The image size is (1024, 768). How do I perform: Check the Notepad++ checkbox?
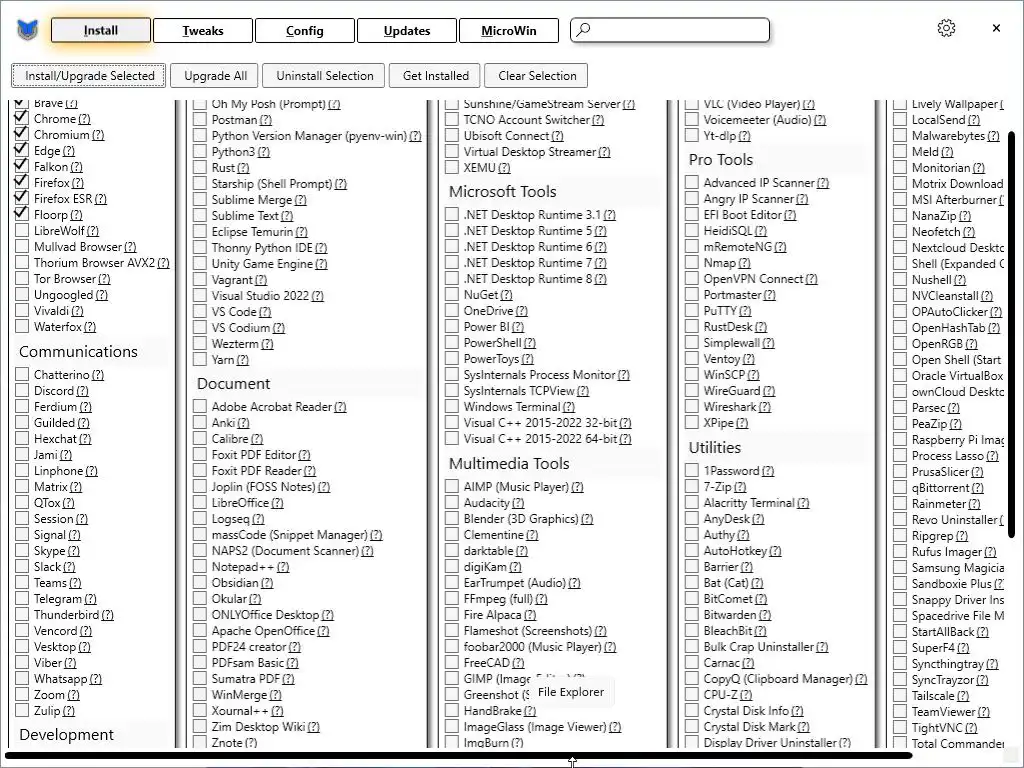(x=200, y=567)
